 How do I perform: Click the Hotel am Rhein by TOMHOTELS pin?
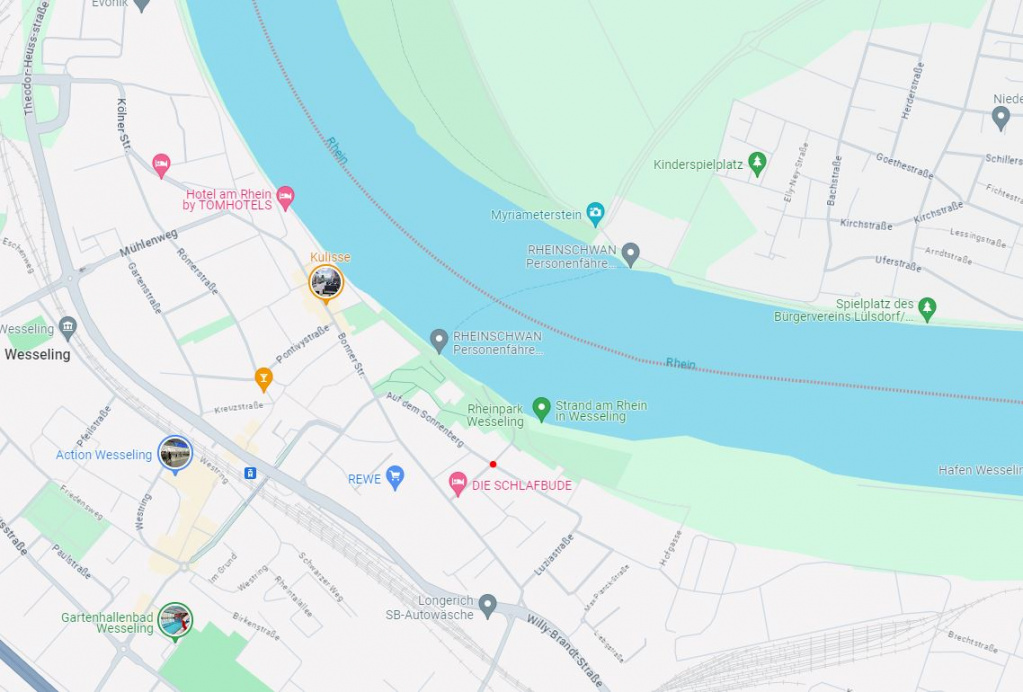(x=285, y=198)
